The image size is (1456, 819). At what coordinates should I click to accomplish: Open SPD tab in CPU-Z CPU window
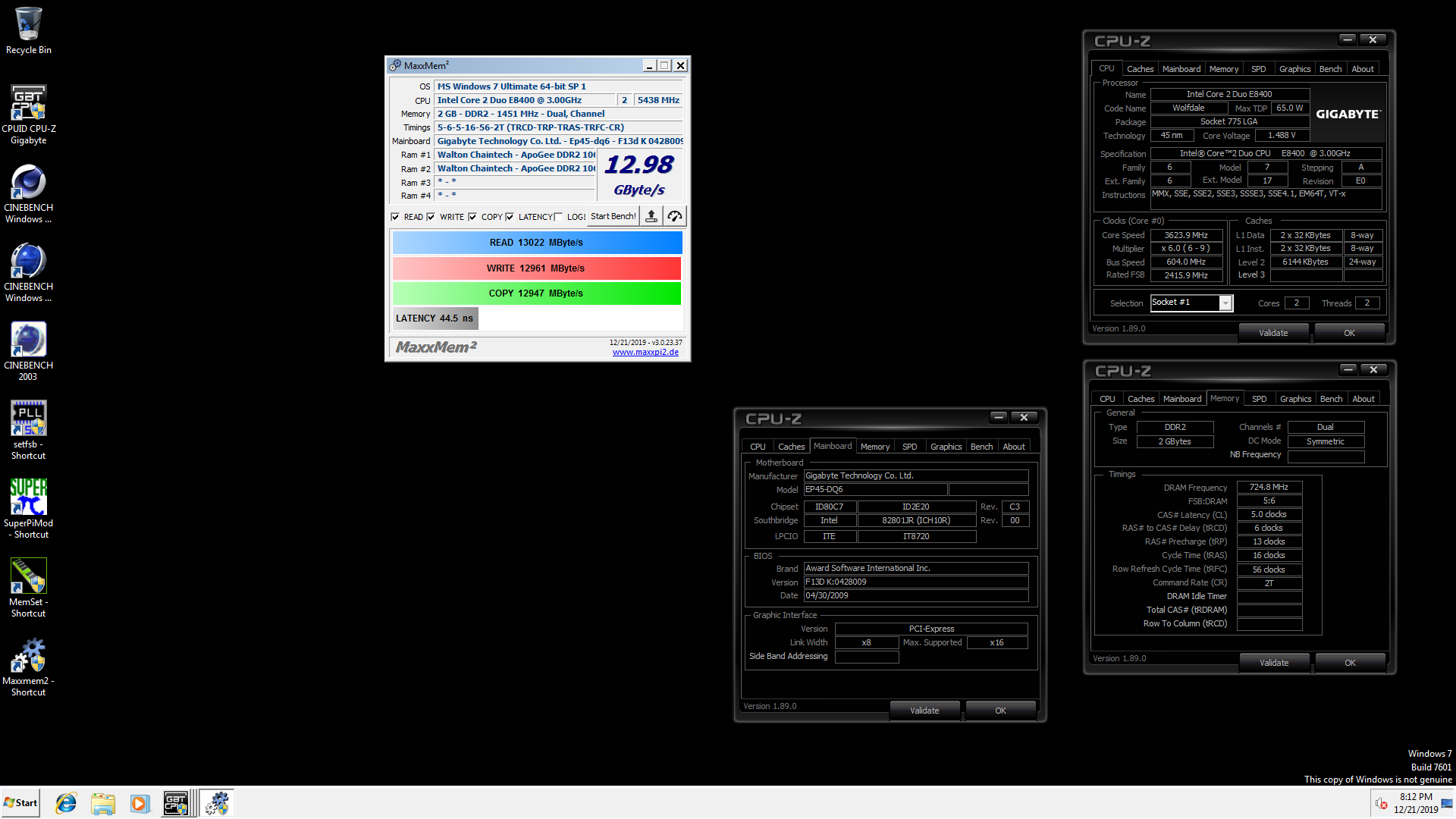[1259, 69]
